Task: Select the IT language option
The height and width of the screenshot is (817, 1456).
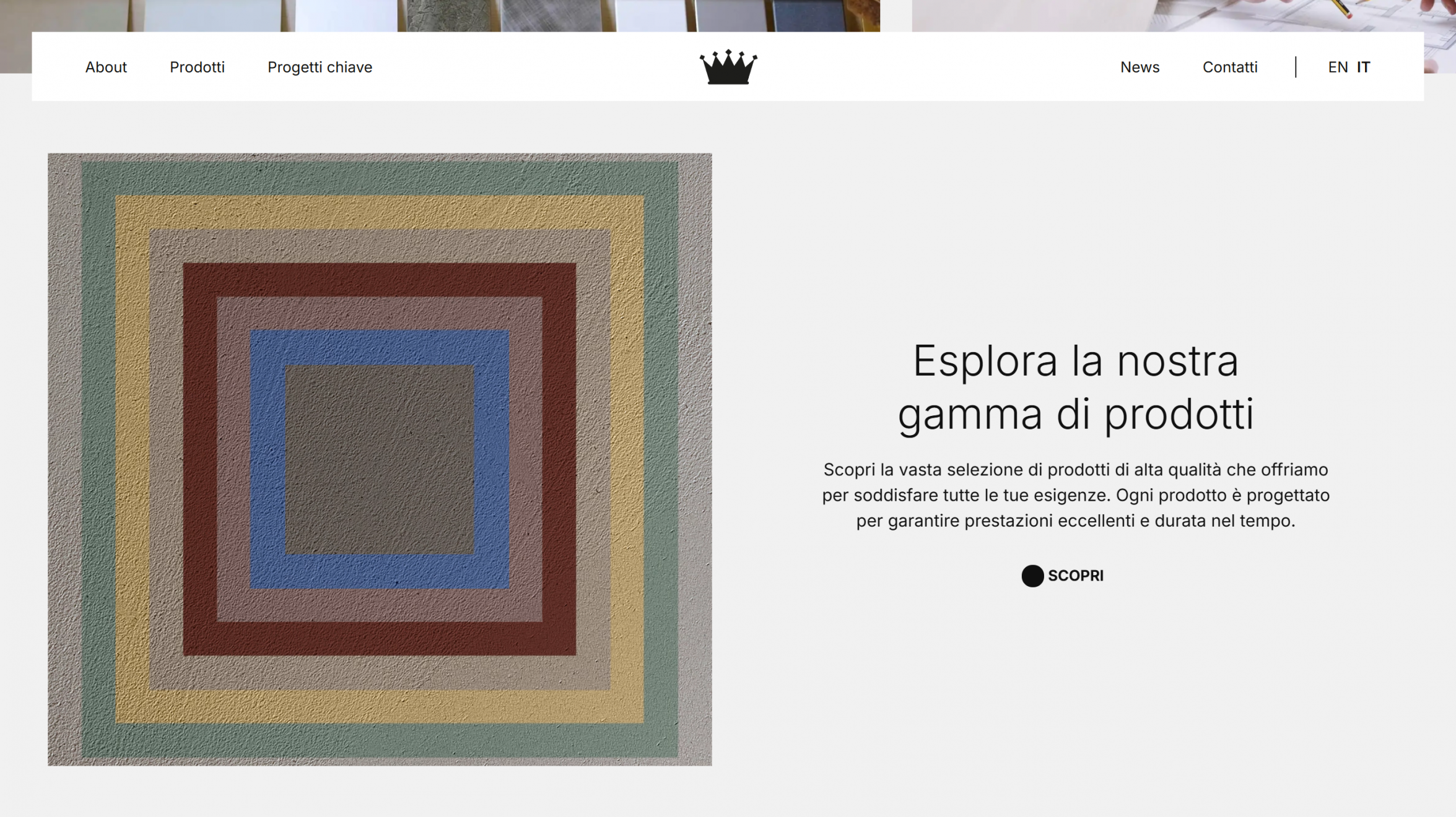Action: point(1363,67)
